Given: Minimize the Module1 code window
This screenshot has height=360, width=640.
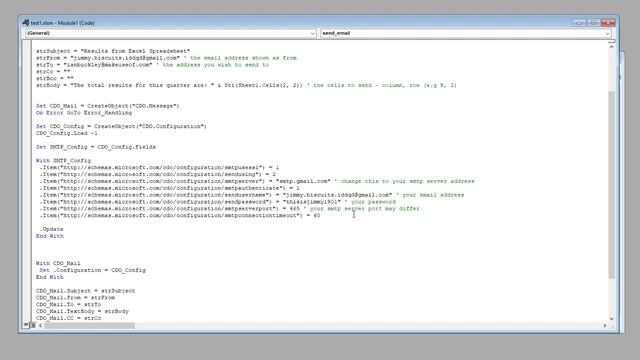Looking at the screenshot, I should 578,22.
